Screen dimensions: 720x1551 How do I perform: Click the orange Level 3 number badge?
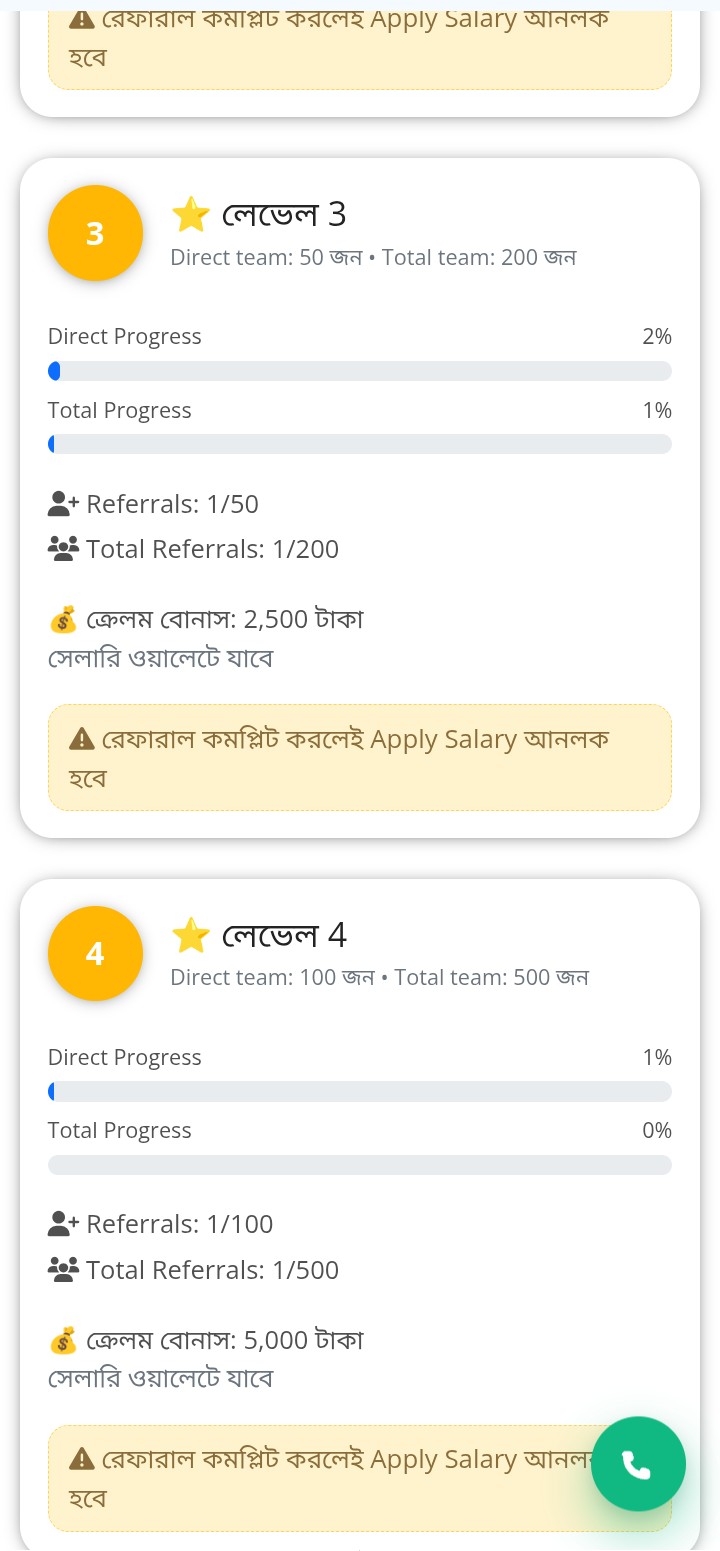95,233
